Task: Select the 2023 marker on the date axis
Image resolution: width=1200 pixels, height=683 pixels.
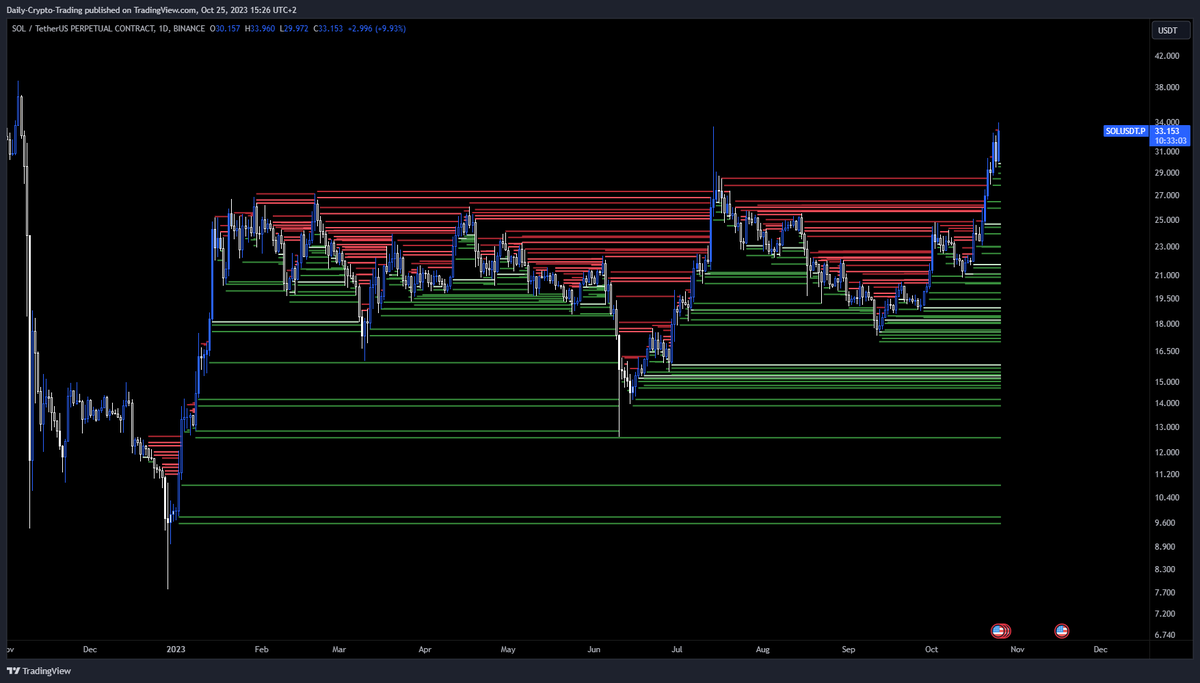Action: tap(175, 649)
